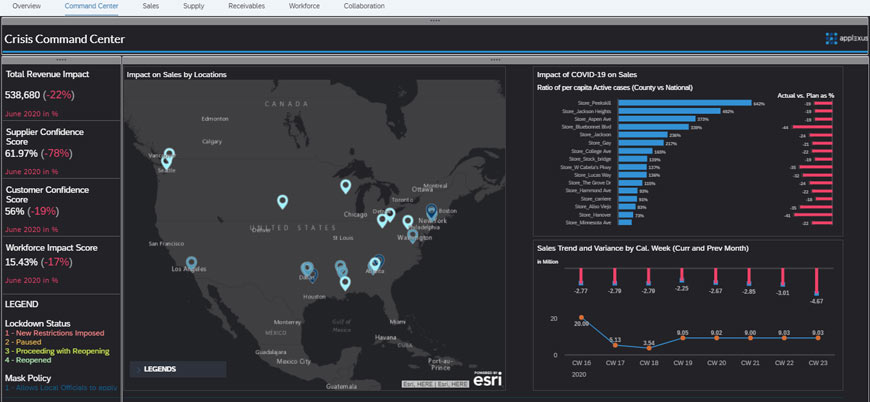Click the Store_Minnesota Ave label
This screenshot has width=870, height=402.
click(588, 222)
